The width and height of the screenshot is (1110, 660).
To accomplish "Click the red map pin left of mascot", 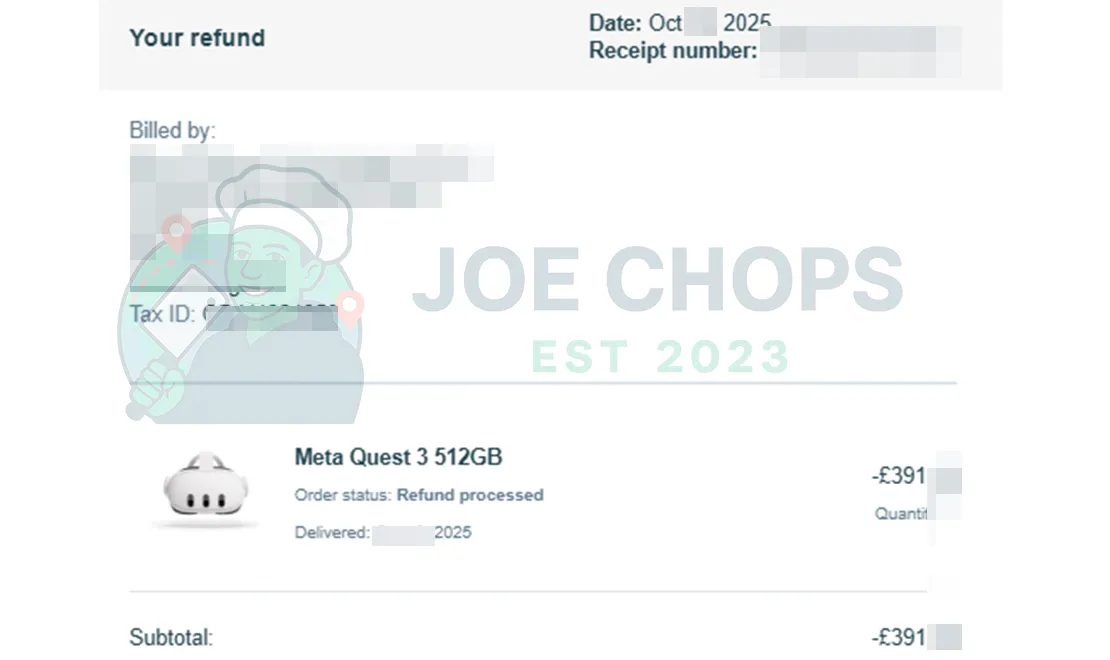I will (x=177, y=236).
